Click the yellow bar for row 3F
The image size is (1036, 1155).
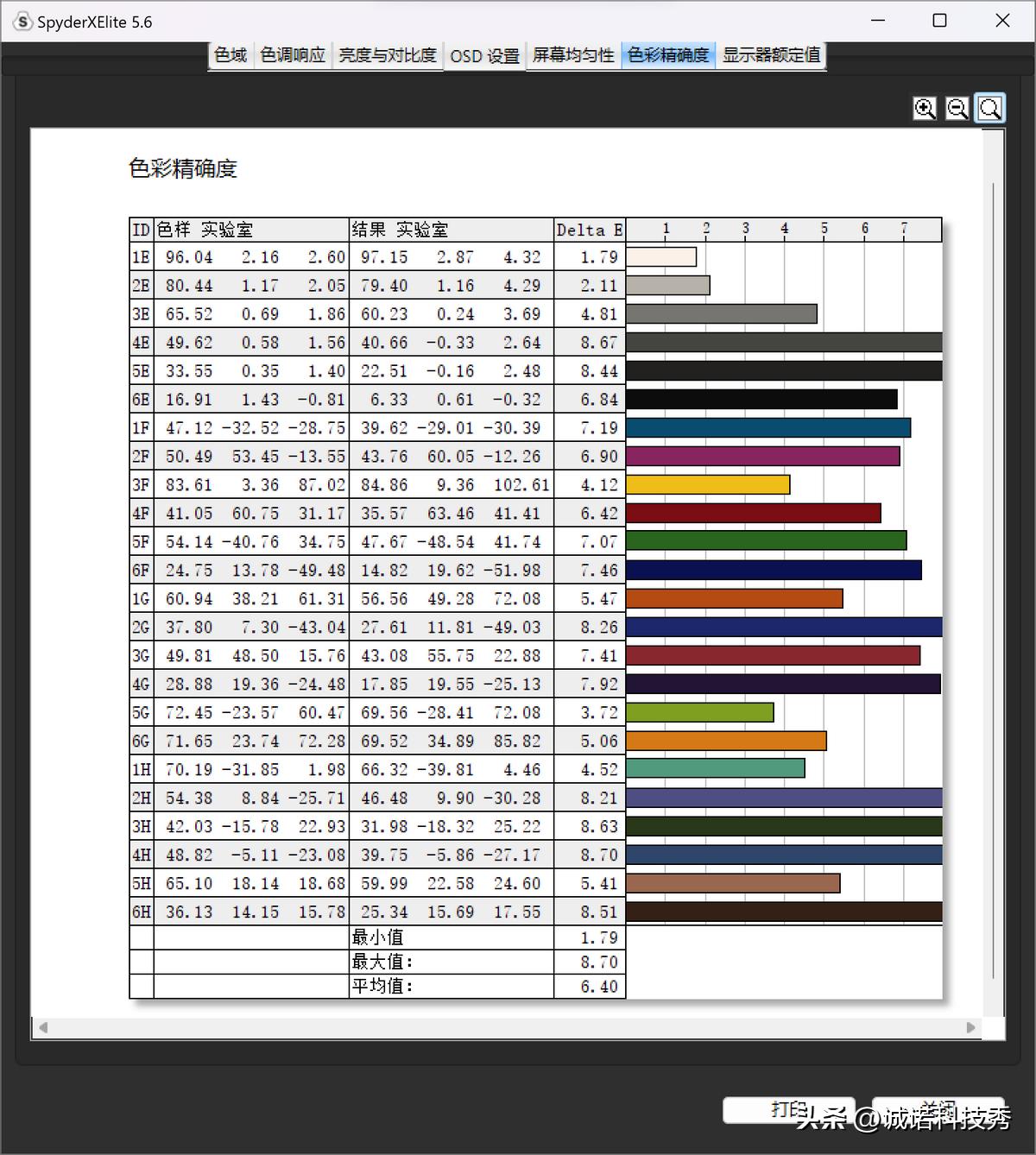(708, 484)
